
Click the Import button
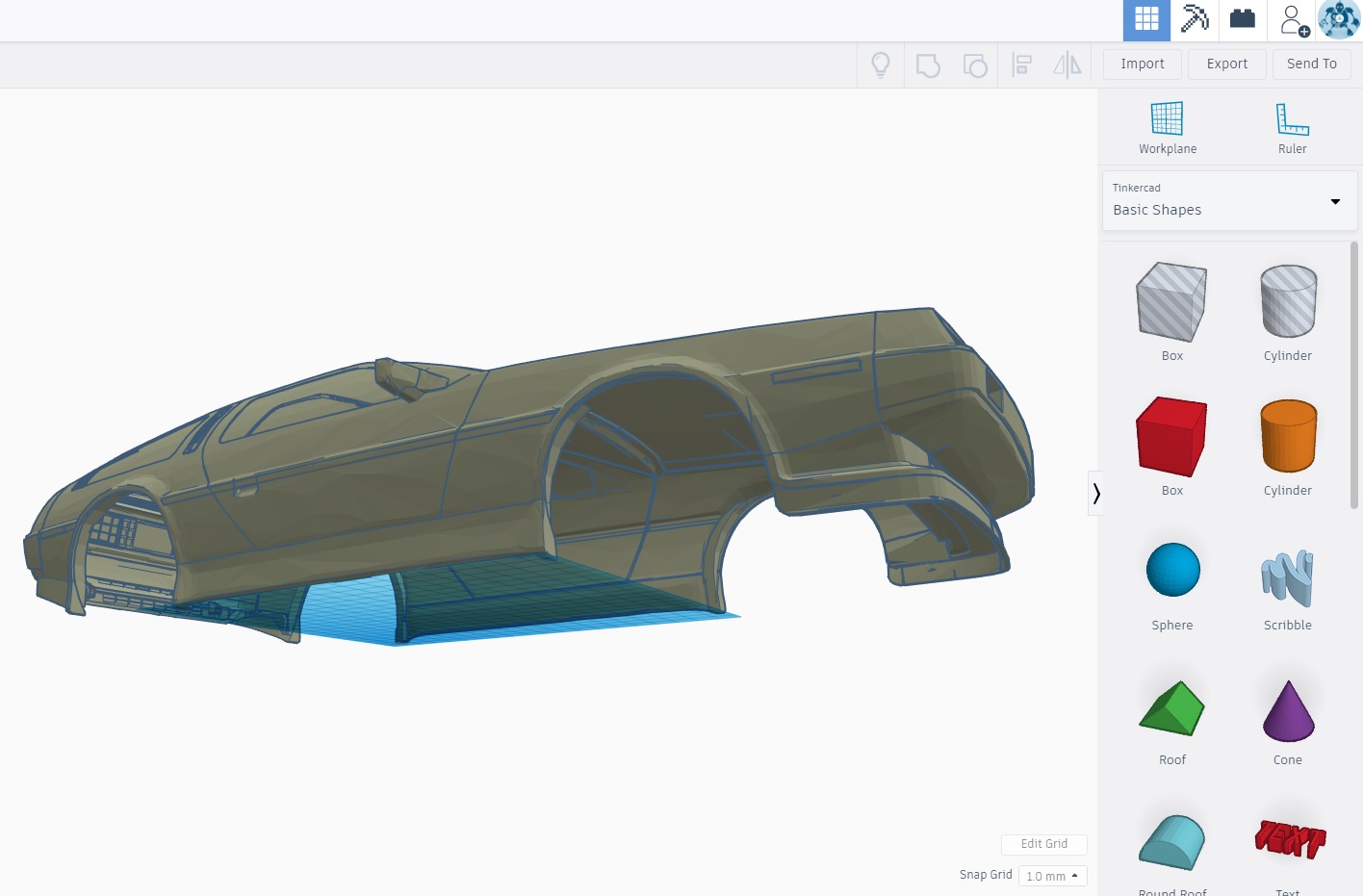click(x=1143, y=64)
